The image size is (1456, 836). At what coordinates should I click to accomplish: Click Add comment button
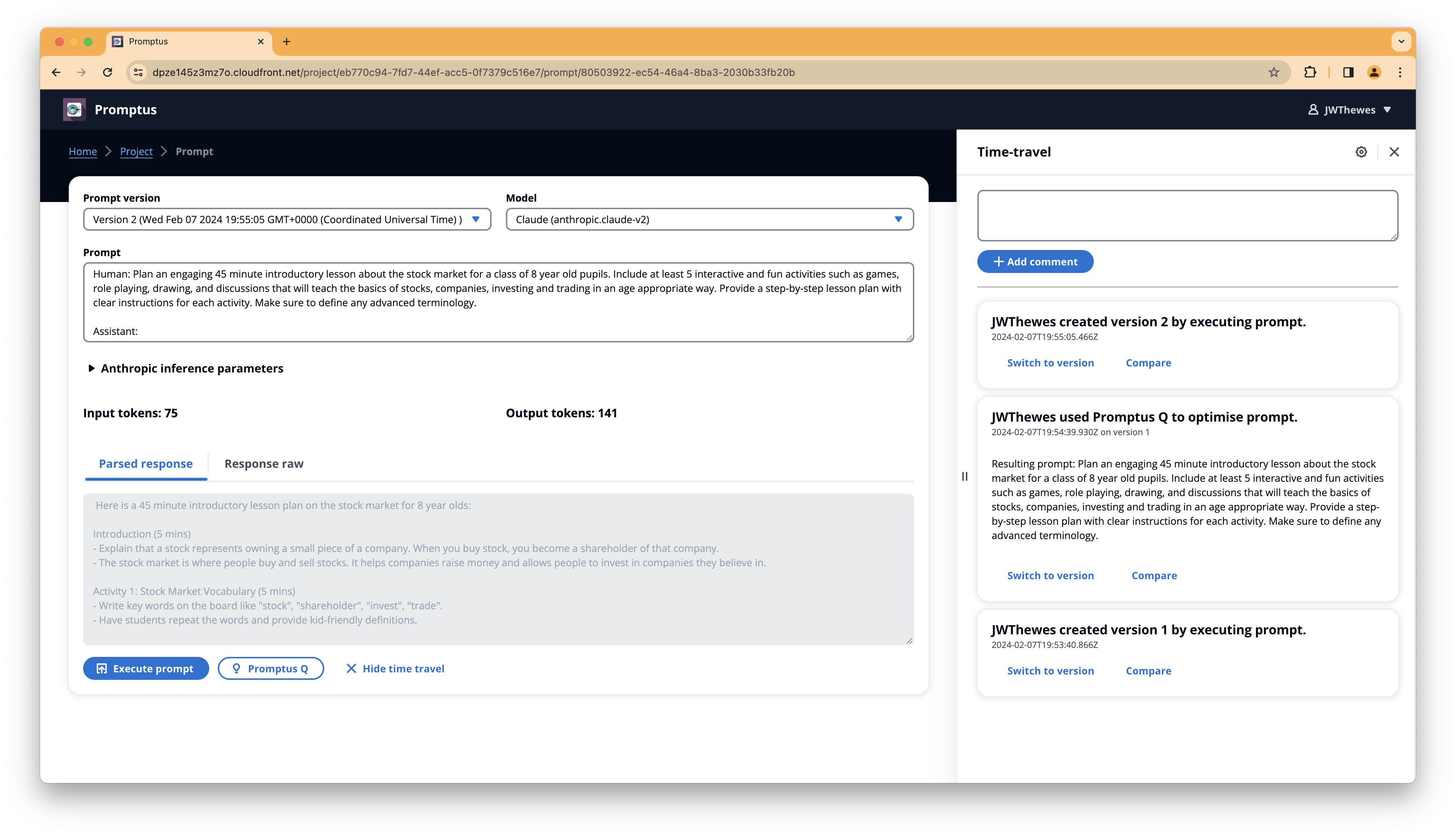coord(1035,261)
